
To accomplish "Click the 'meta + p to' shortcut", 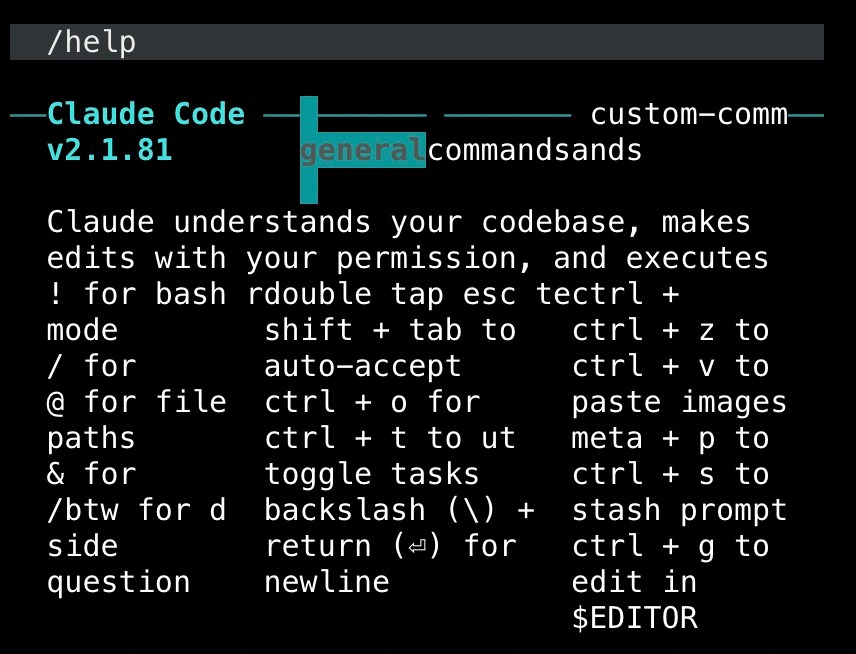I will pos(670,438).
